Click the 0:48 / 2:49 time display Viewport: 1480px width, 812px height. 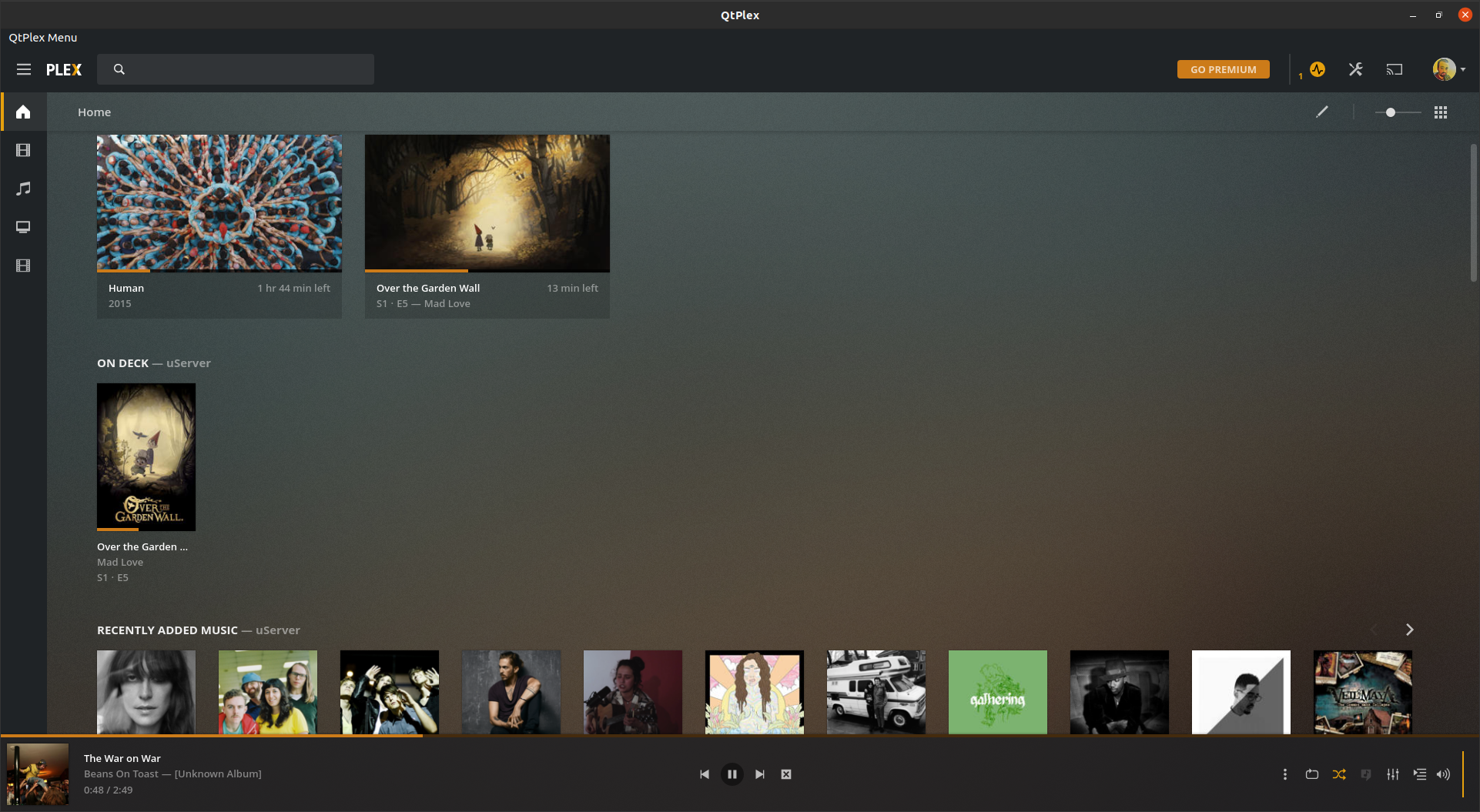coord(108,790)
